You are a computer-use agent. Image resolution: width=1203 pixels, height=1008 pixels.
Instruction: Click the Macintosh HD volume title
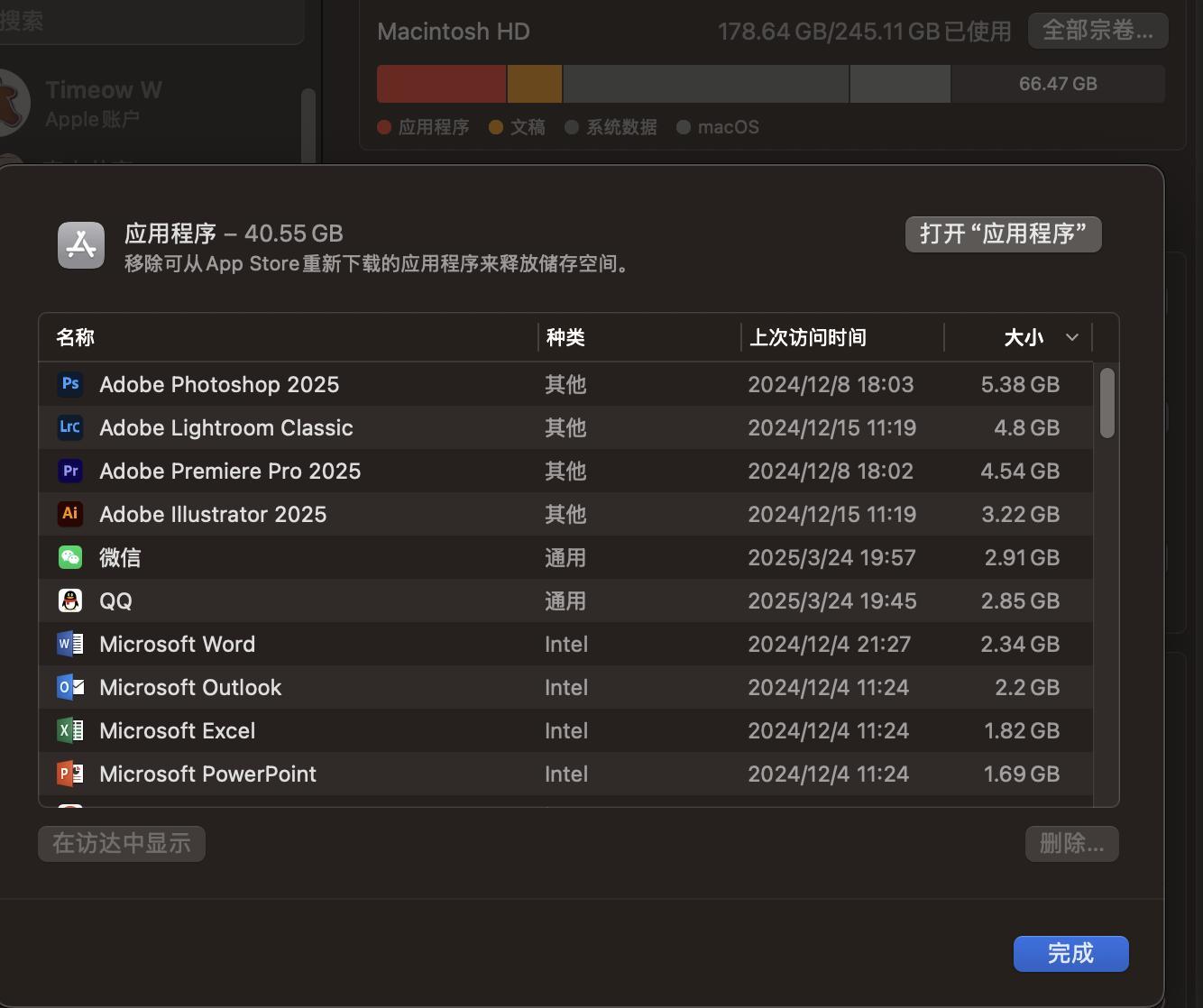(454, 32)
